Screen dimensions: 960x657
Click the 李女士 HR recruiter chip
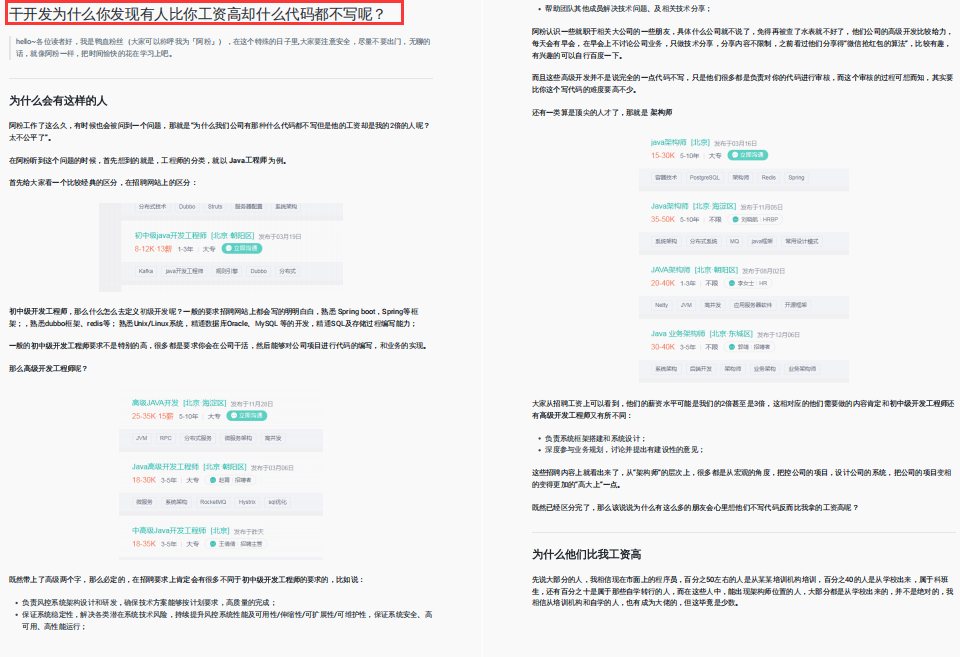click(x=748, y=283)
